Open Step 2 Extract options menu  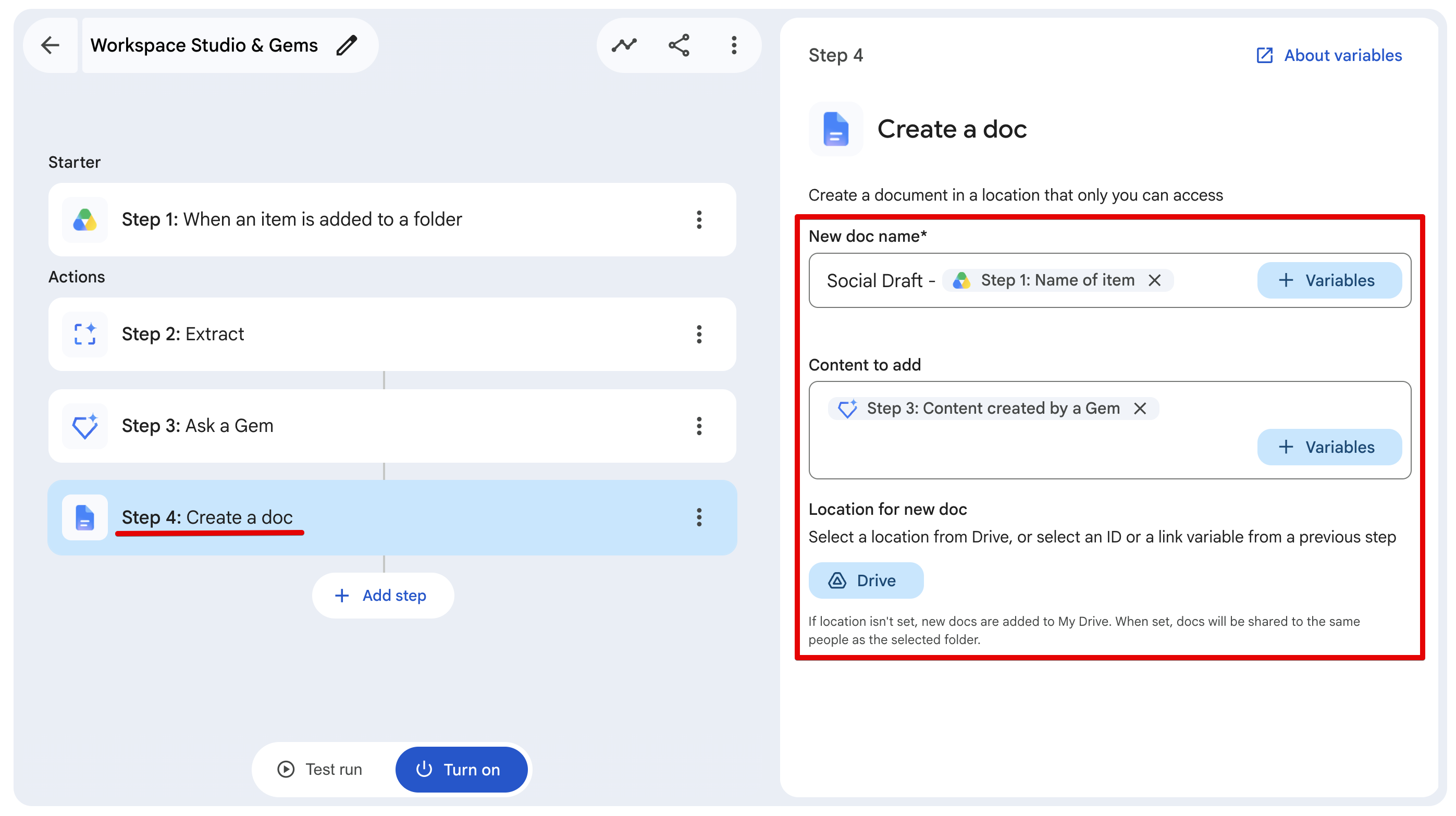click(x=699, y=335)
